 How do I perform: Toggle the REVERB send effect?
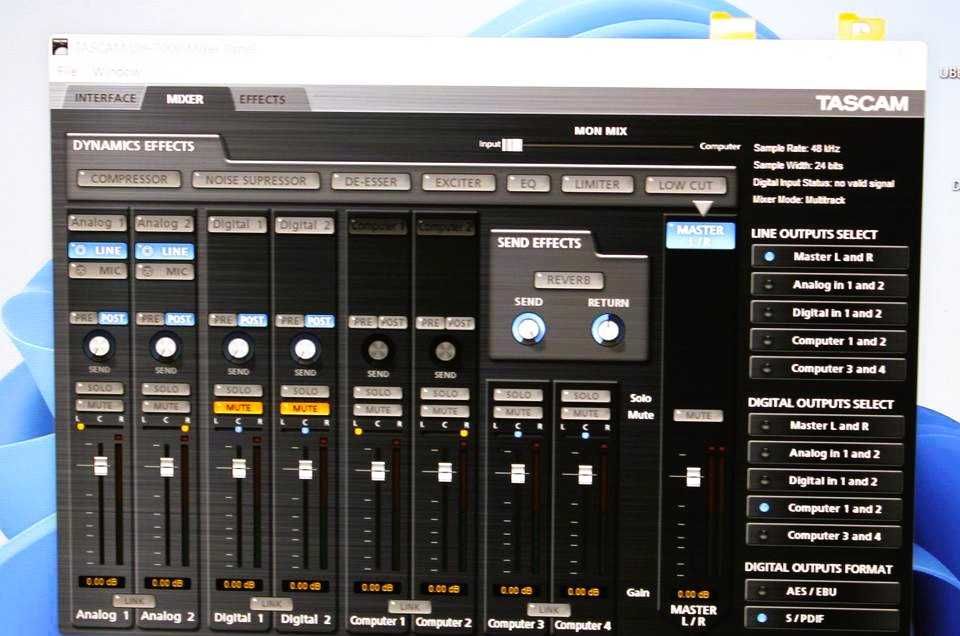pos(569,280)
